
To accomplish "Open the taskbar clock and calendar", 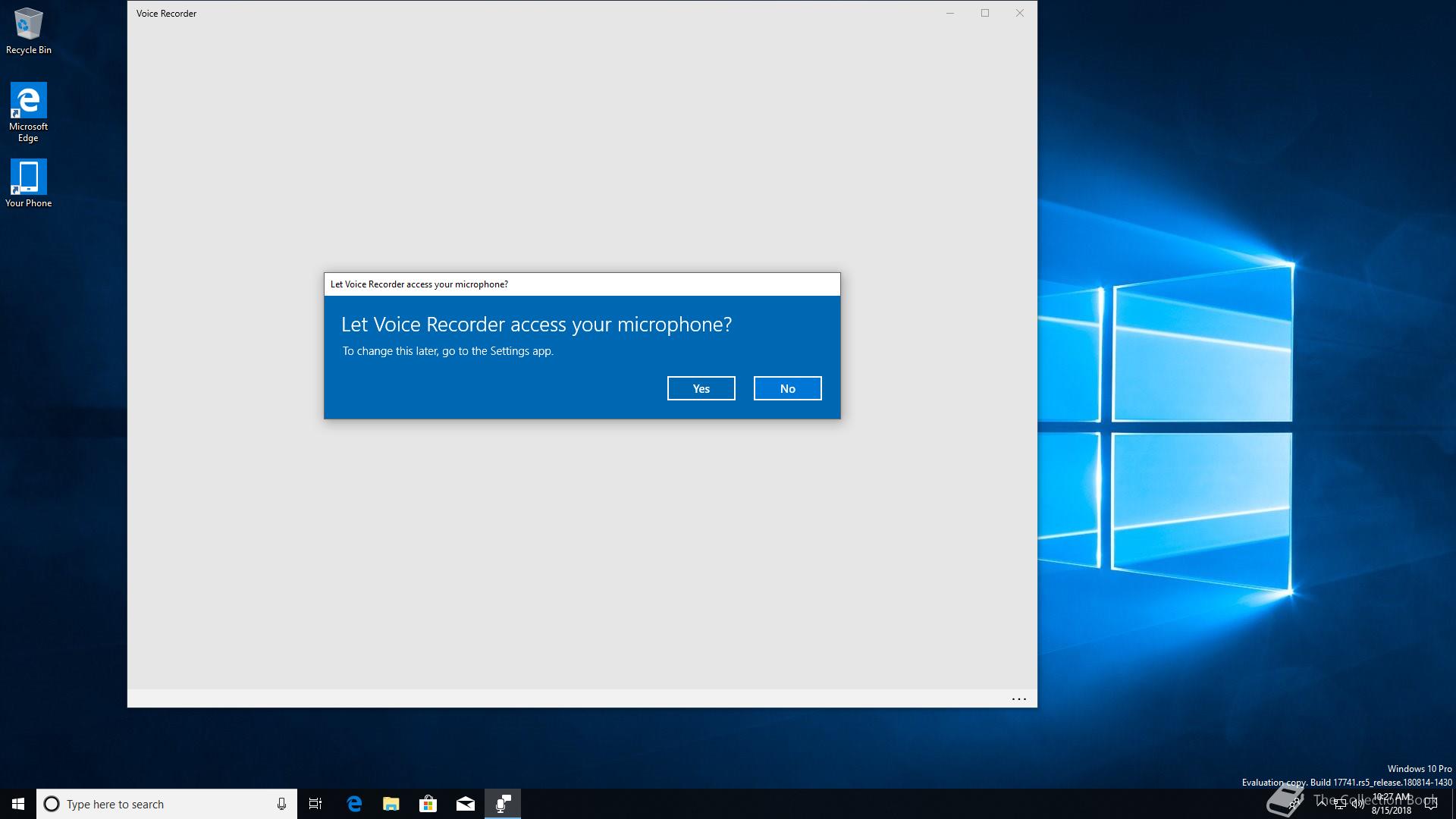I will point(1392,805).
